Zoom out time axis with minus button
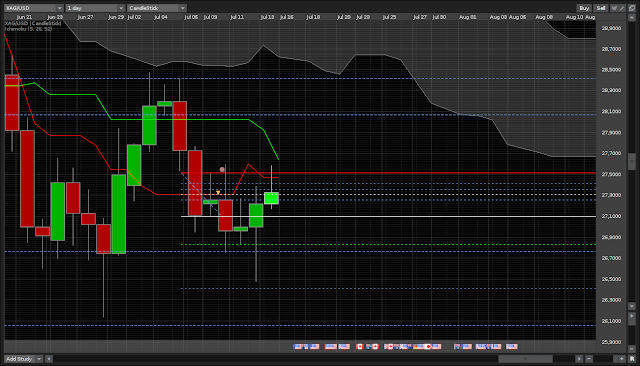 (589, 359)
